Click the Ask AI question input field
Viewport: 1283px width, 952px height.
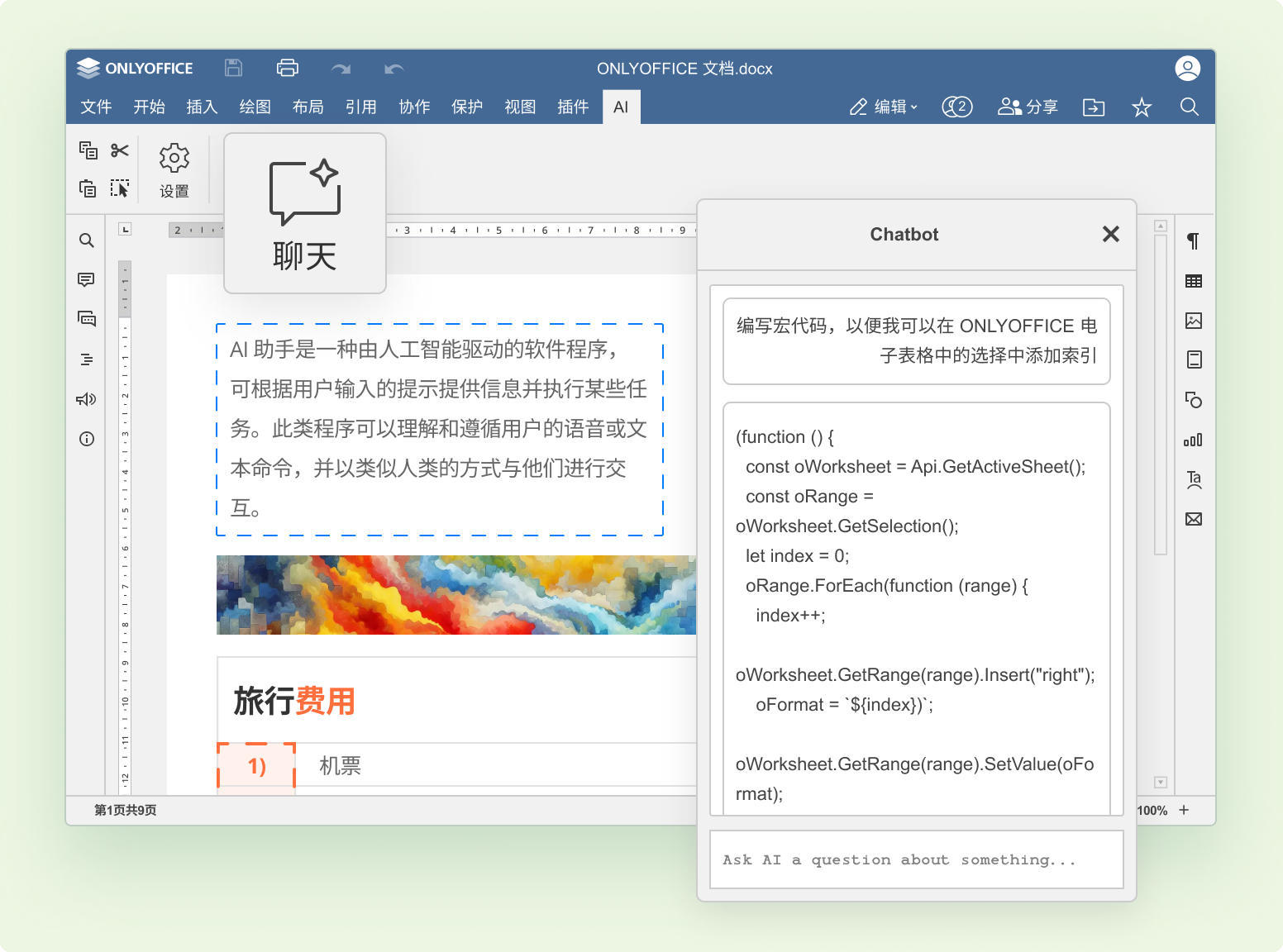(x=916, y=859)
